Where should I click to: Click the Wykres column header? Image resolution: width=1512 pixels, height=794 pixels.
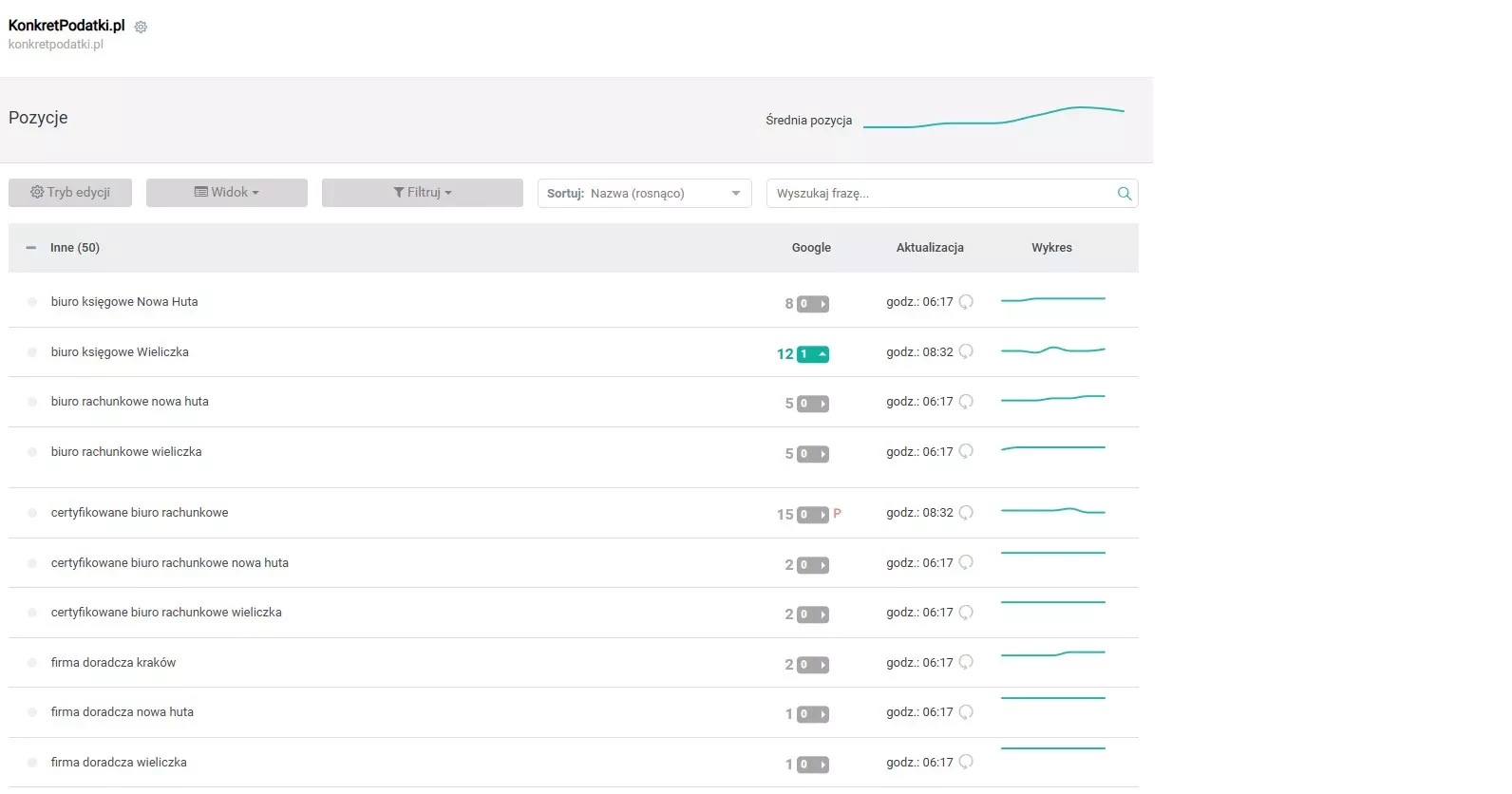tap(1051, 248)
